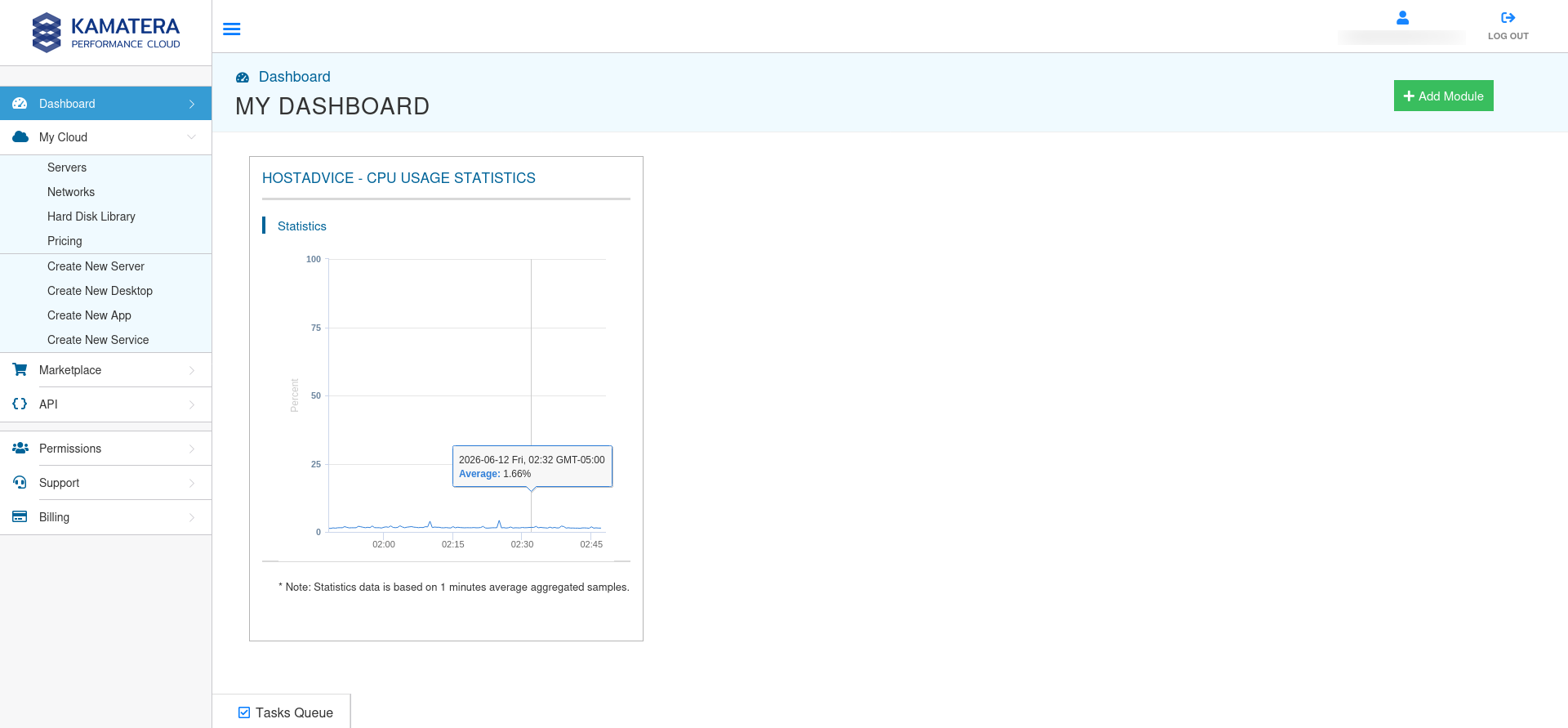Click the Marketplace cart icon

[x=20, y=370]
